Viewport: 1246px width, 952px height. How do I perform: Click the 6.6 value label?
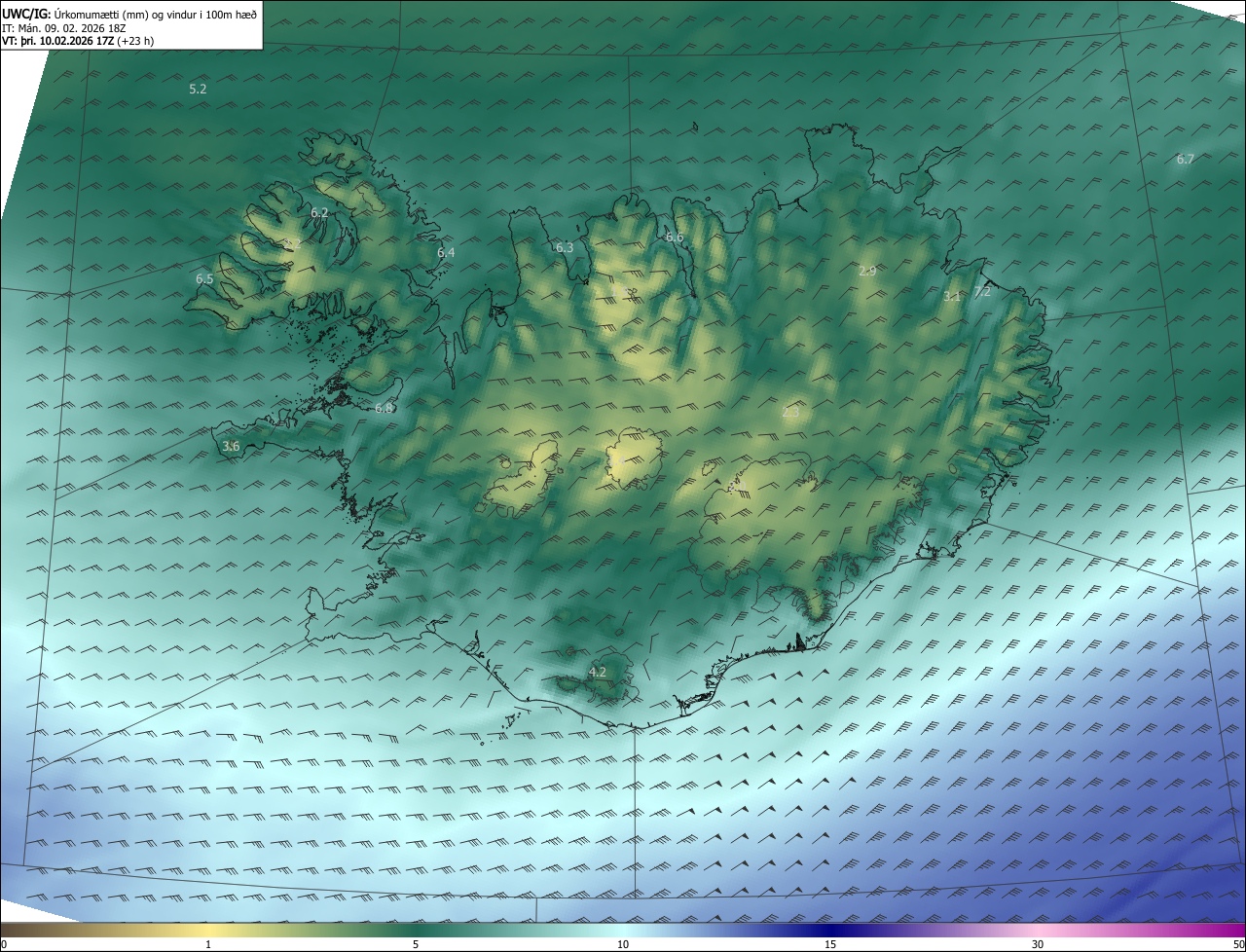(x=675, y=238)
